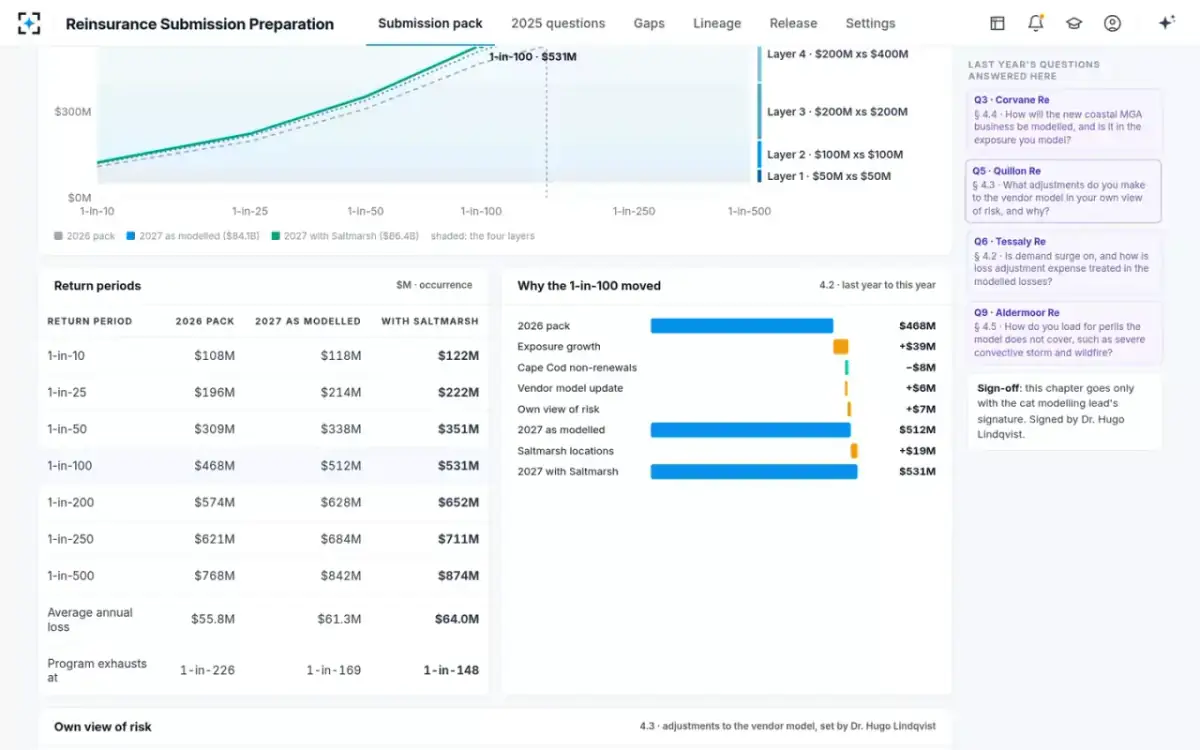The width and height of the screenshot is (1200, 750).
Task: Click the 1-in-250 chart axis label
Action: (x=634, y=211)
